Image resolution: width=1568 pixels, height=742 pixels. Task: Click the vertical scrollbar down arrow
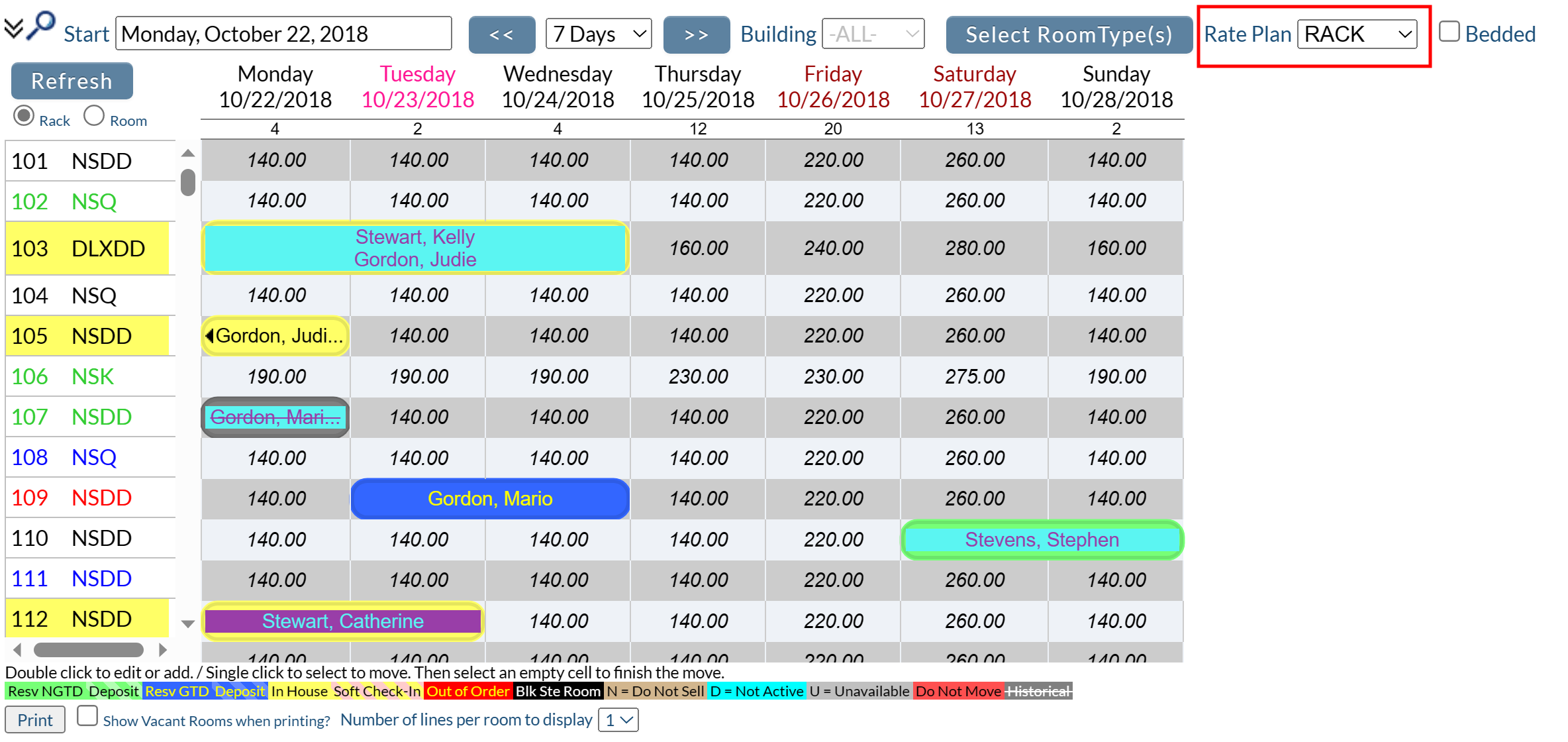[x=188, y=623]
